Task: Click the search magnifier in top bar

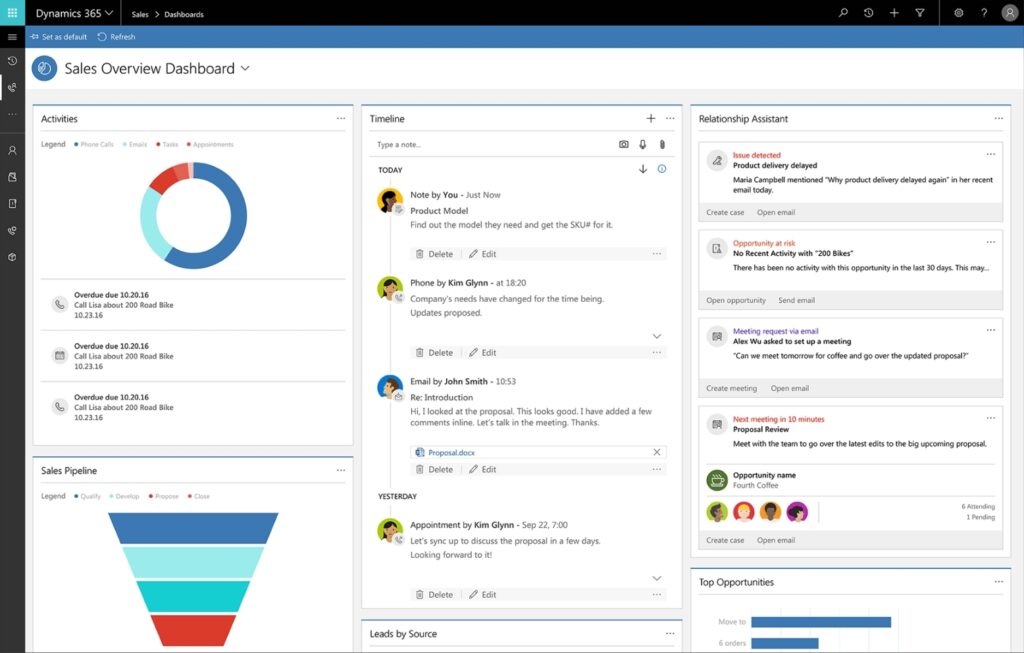Action: (x=843, y=13)
